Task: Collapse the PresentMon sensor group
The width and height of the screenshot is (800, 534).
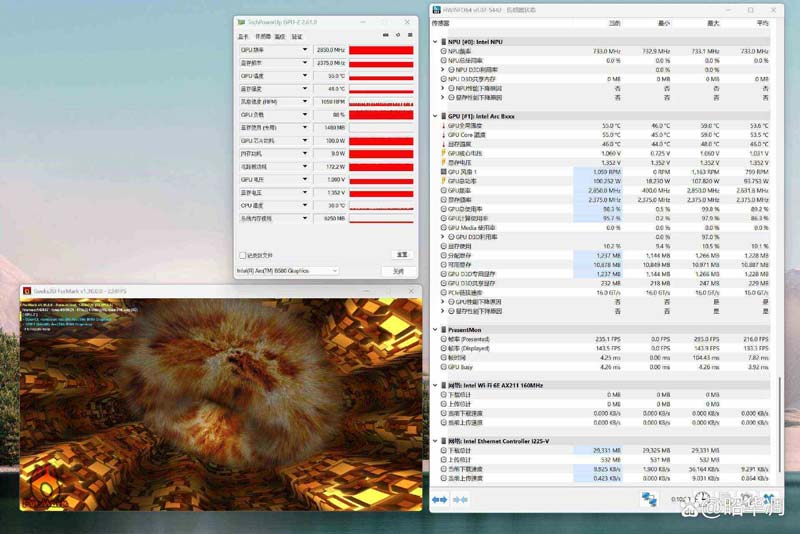Action: (435, 330)
